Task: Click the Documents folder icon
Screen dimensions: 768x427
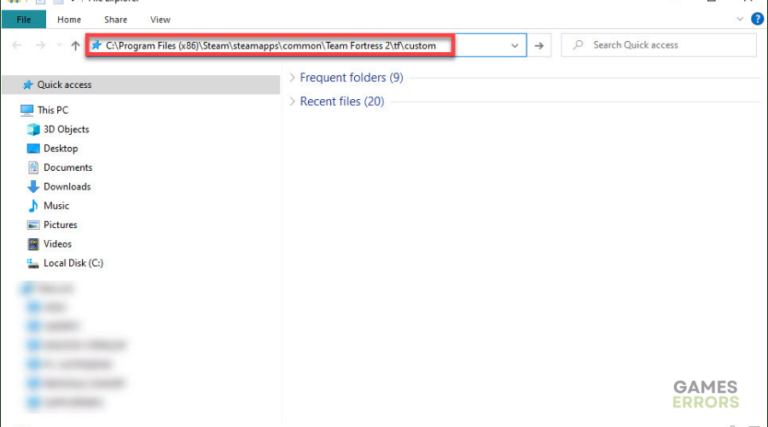Action: point(33,167)
